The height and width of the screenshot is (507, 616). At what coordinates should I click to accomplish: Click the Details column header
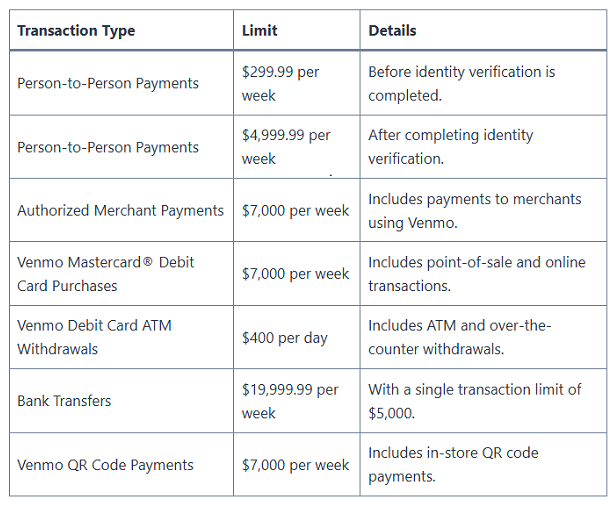[x=392, y=31]
